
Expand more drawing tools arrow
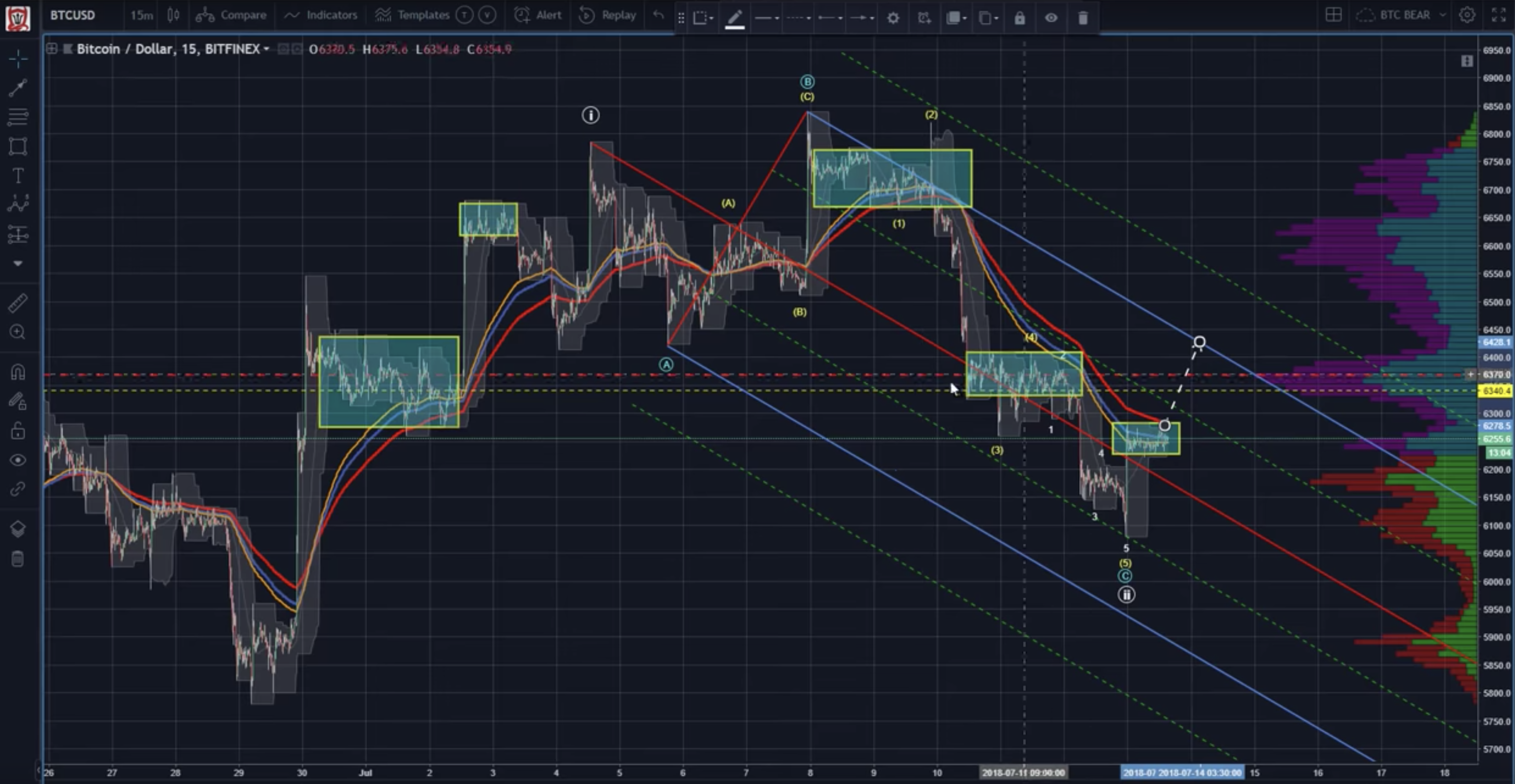18,263
